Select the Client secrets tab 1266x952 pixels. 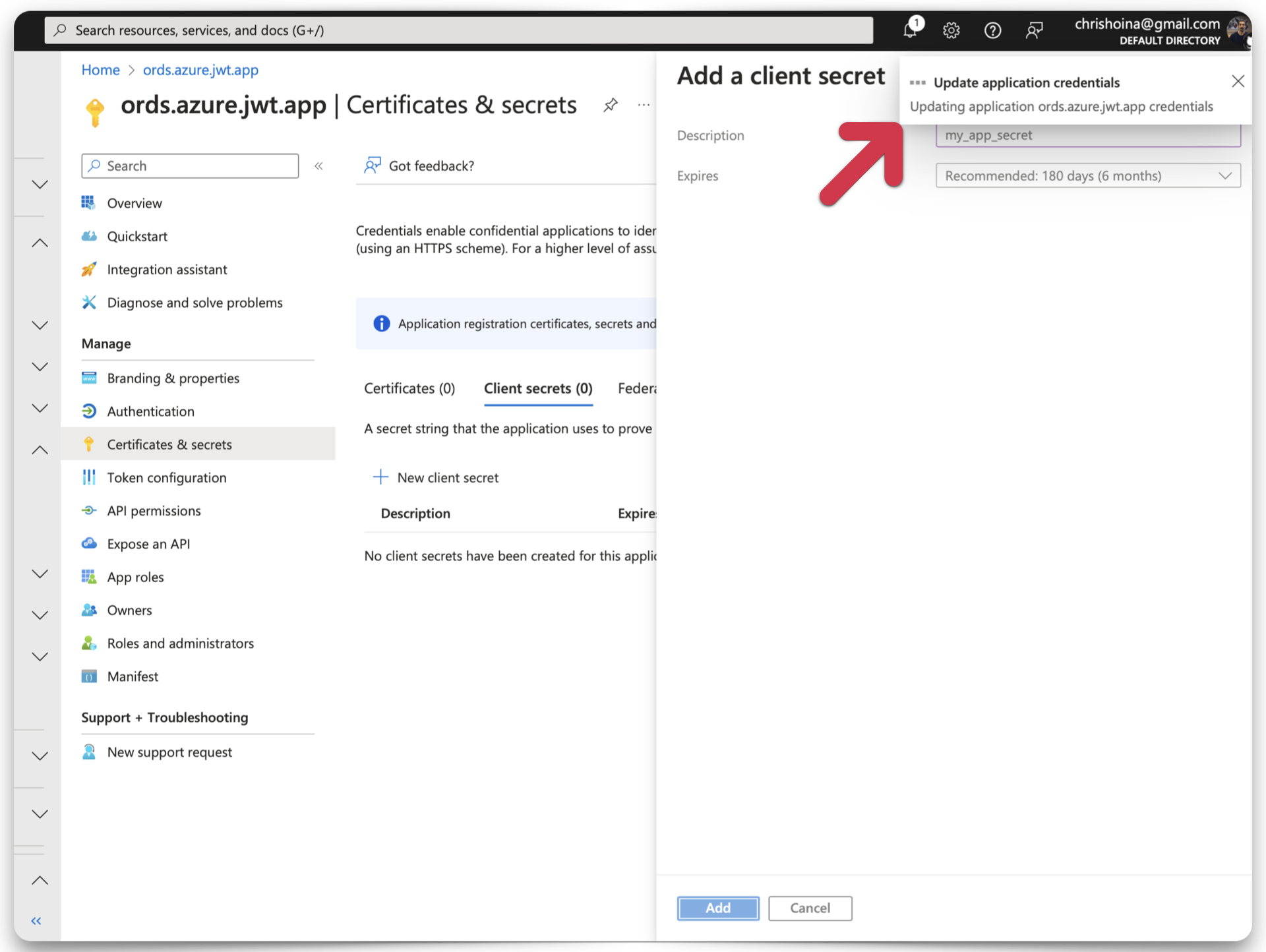pos(538,388)
